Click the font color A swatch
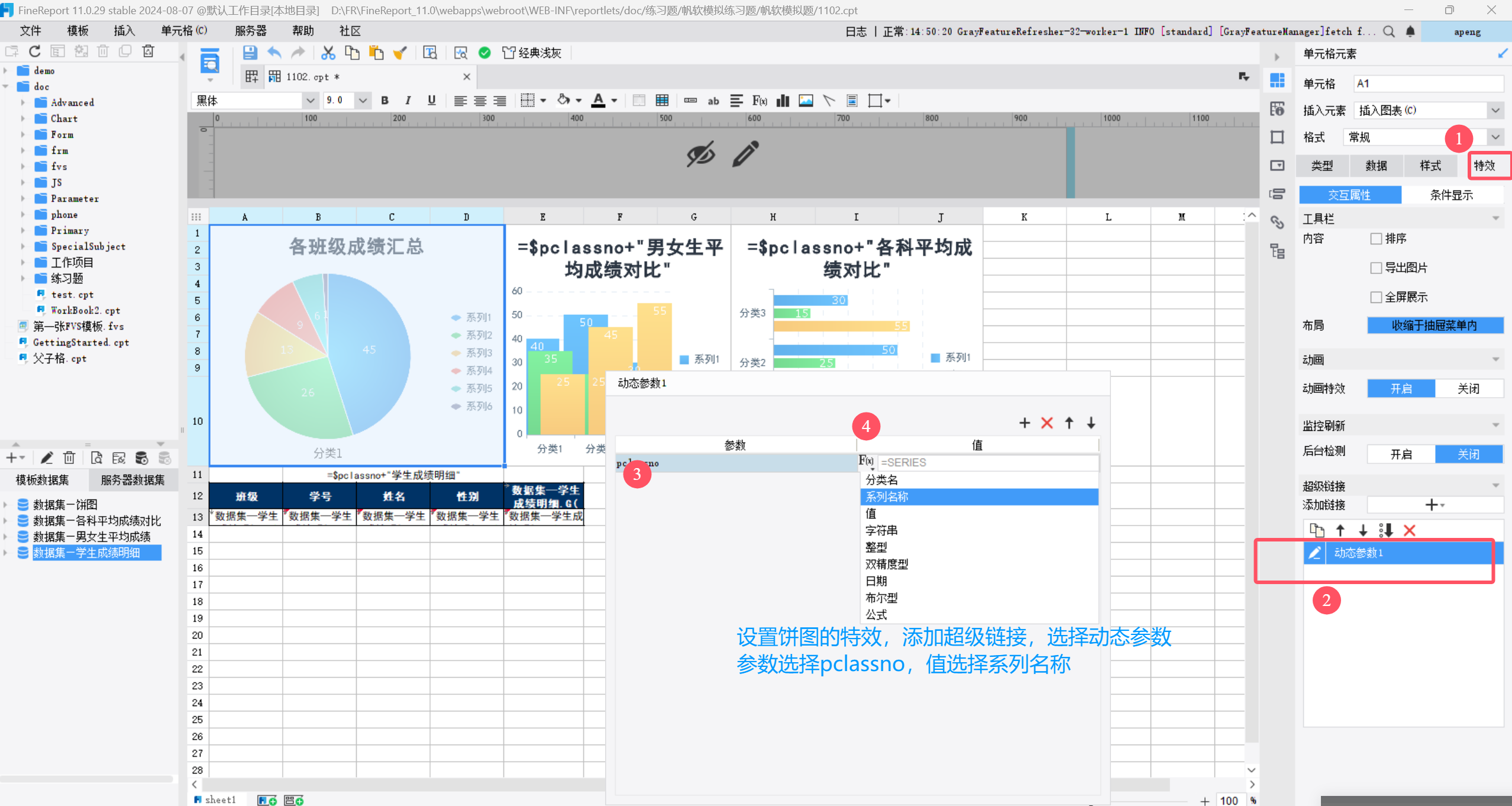This screenshot has width=1512, height=806. [599, 101]
